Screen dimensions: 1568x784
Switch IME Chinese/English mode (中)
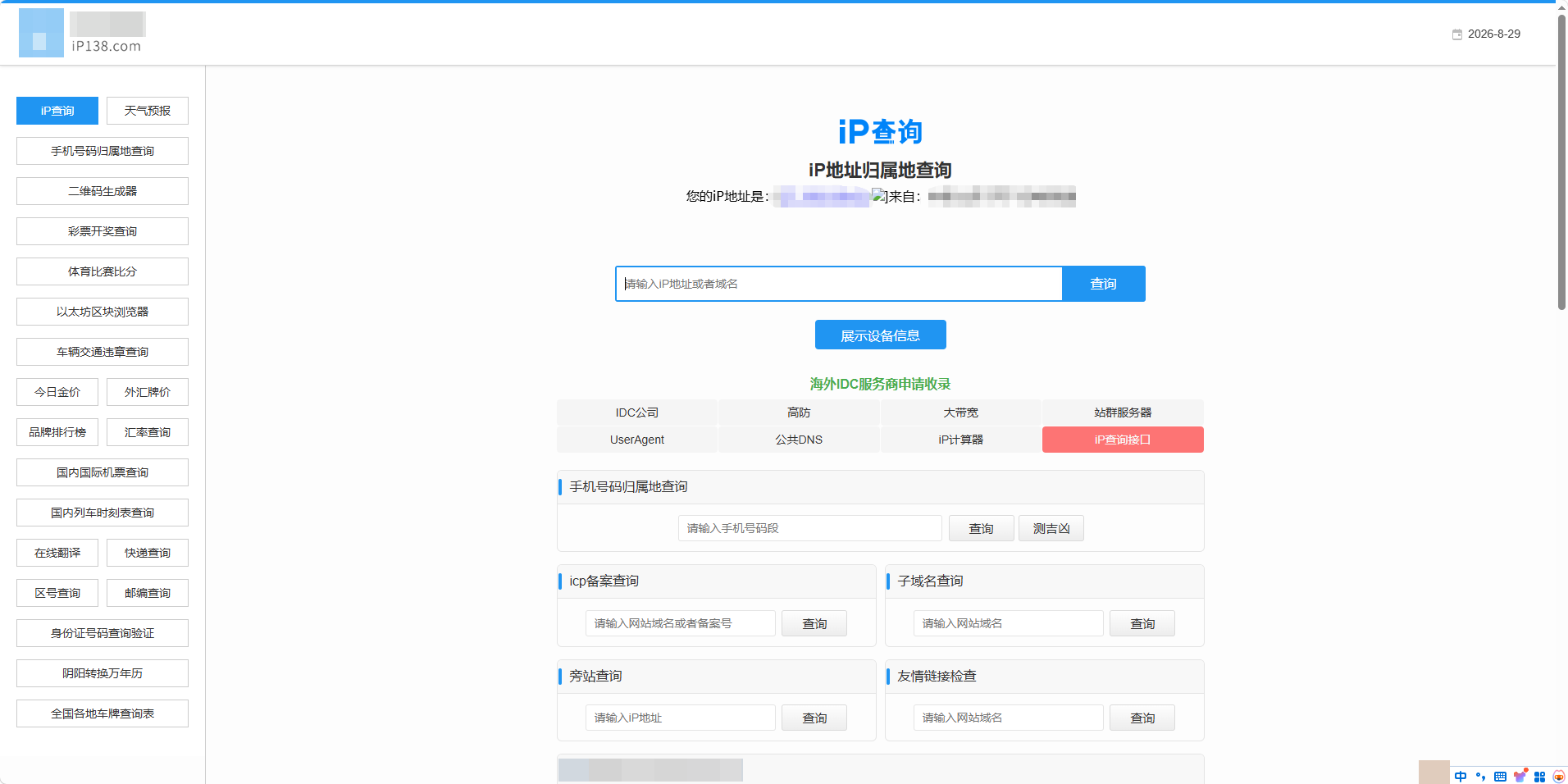tap(1461, 776)
